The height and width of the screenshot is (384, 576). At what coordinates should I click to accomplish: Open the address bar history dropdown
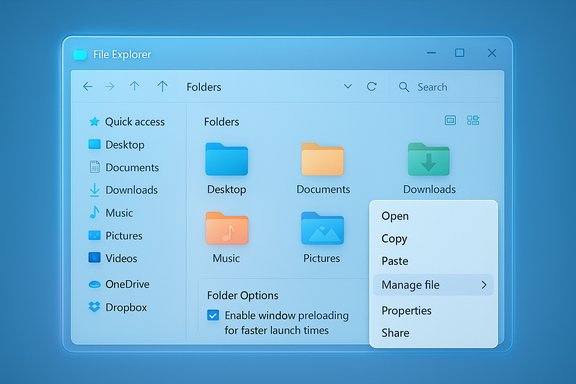pyautogui.click(x=348, y=86)
